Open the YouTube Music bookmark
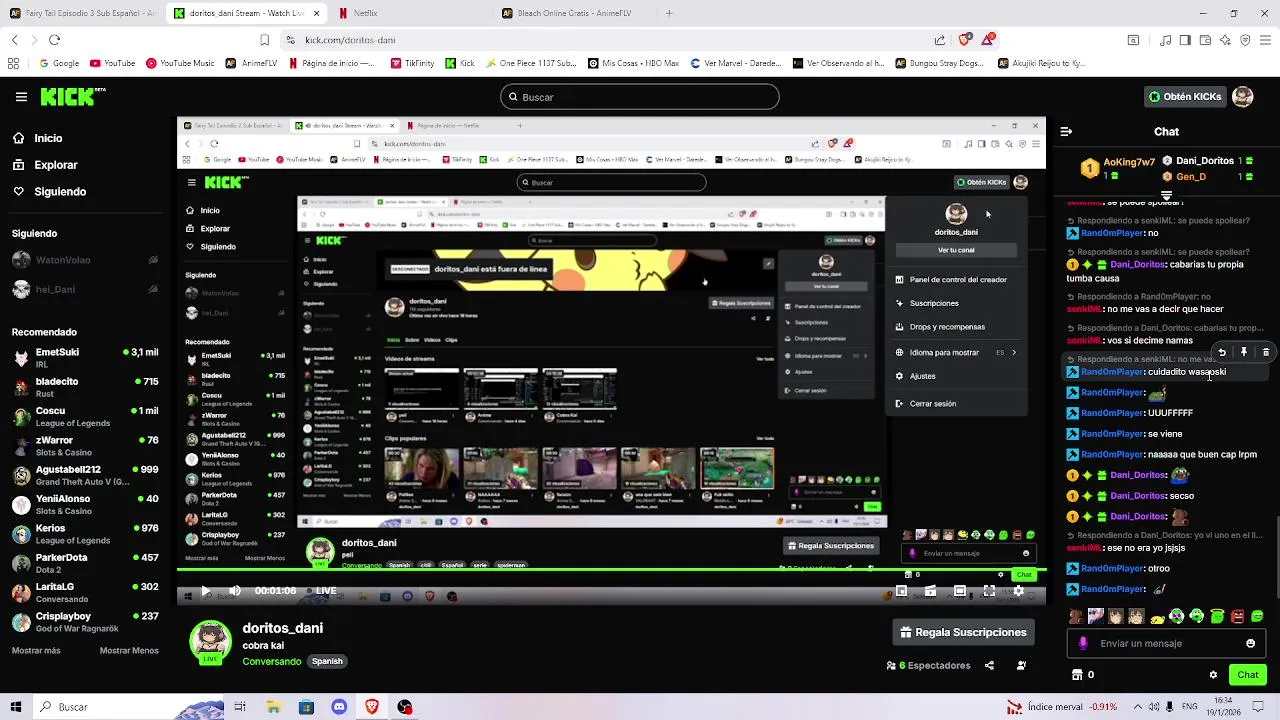This screenshot has height=720, width=1280. tap(180, 63)
